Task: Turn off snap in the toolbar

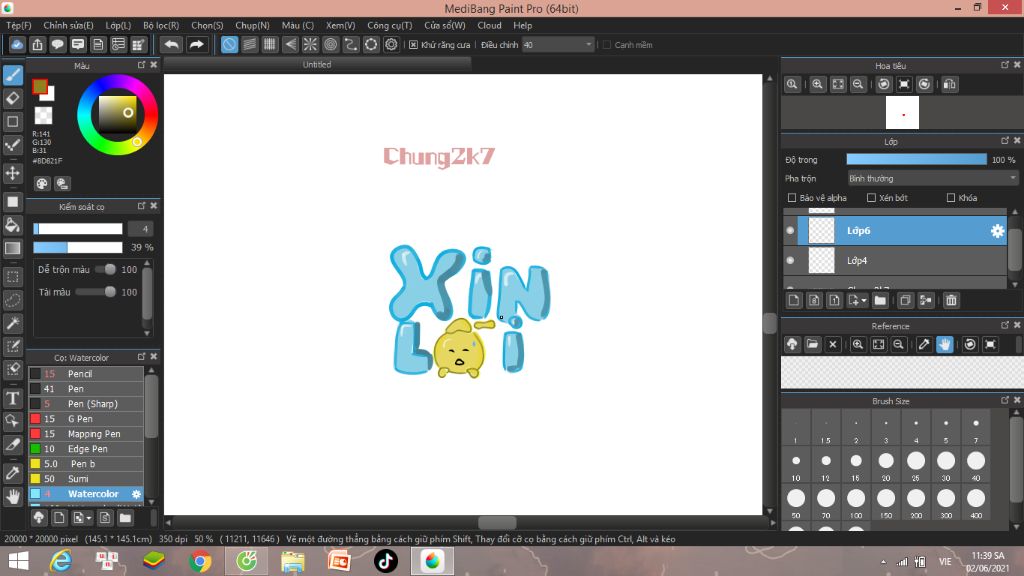Action: [229, 44]
